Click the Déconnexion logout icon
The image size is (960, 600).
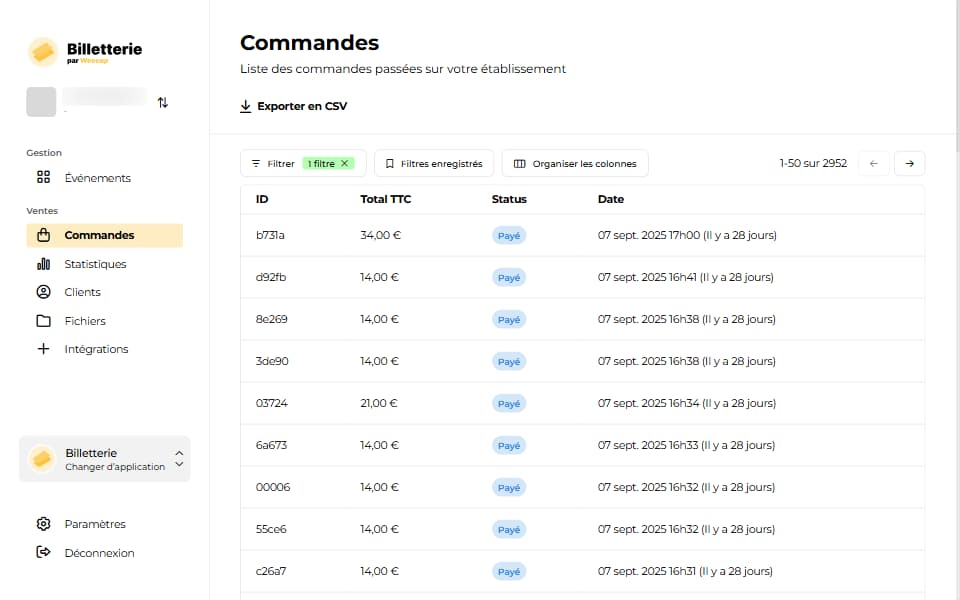tap(43, 553)
